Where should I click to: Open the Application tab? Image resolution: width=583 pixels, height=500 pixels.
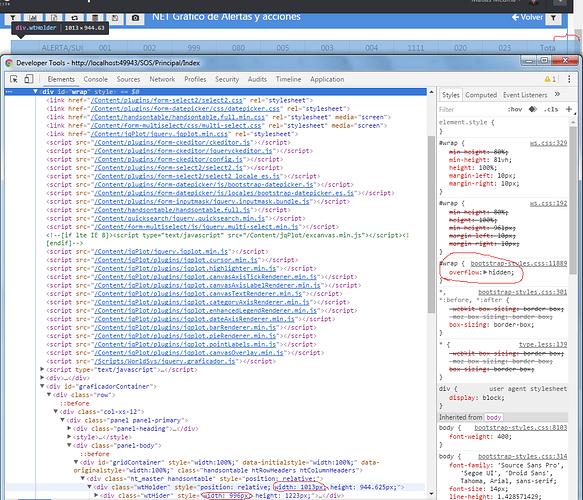point(327,79)
